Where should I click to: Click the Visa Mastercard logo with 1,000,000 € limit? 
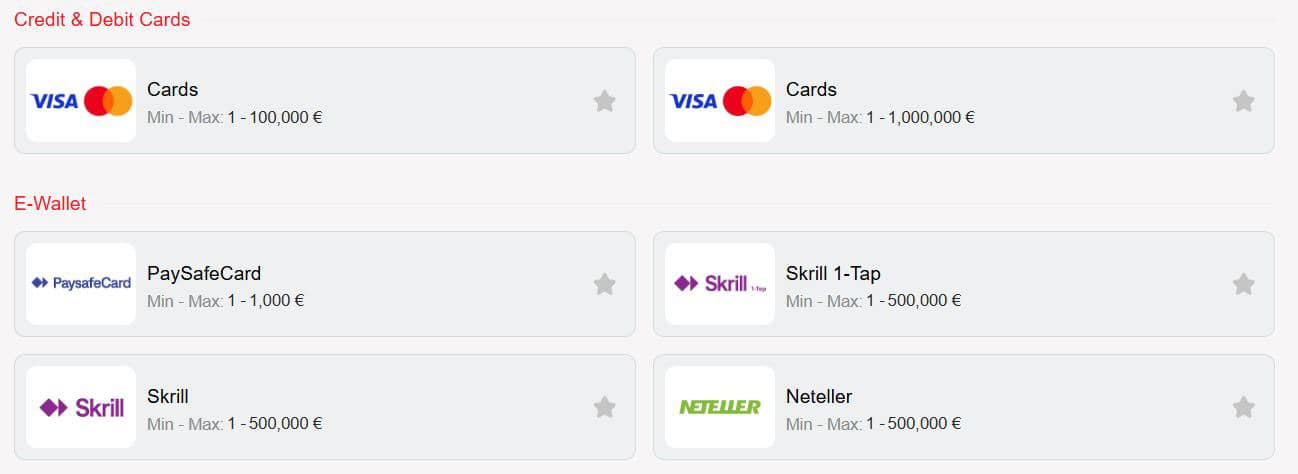click(x=720, y=101)
